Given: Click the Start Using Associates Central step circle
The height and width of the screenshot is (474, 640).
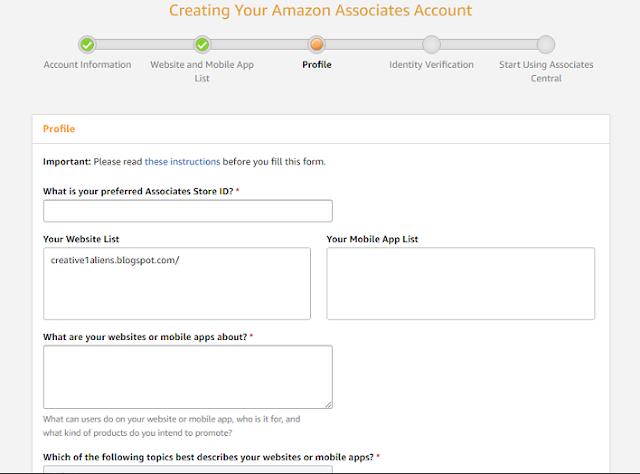Looking at the screenshot, I should click(546, 44).
